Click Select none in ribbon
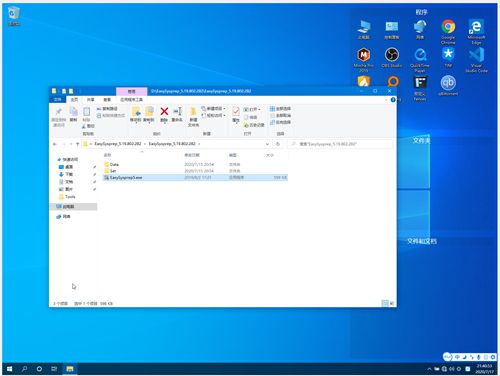The height and width of the screenshot is (376, 500). tap(281, 115)
